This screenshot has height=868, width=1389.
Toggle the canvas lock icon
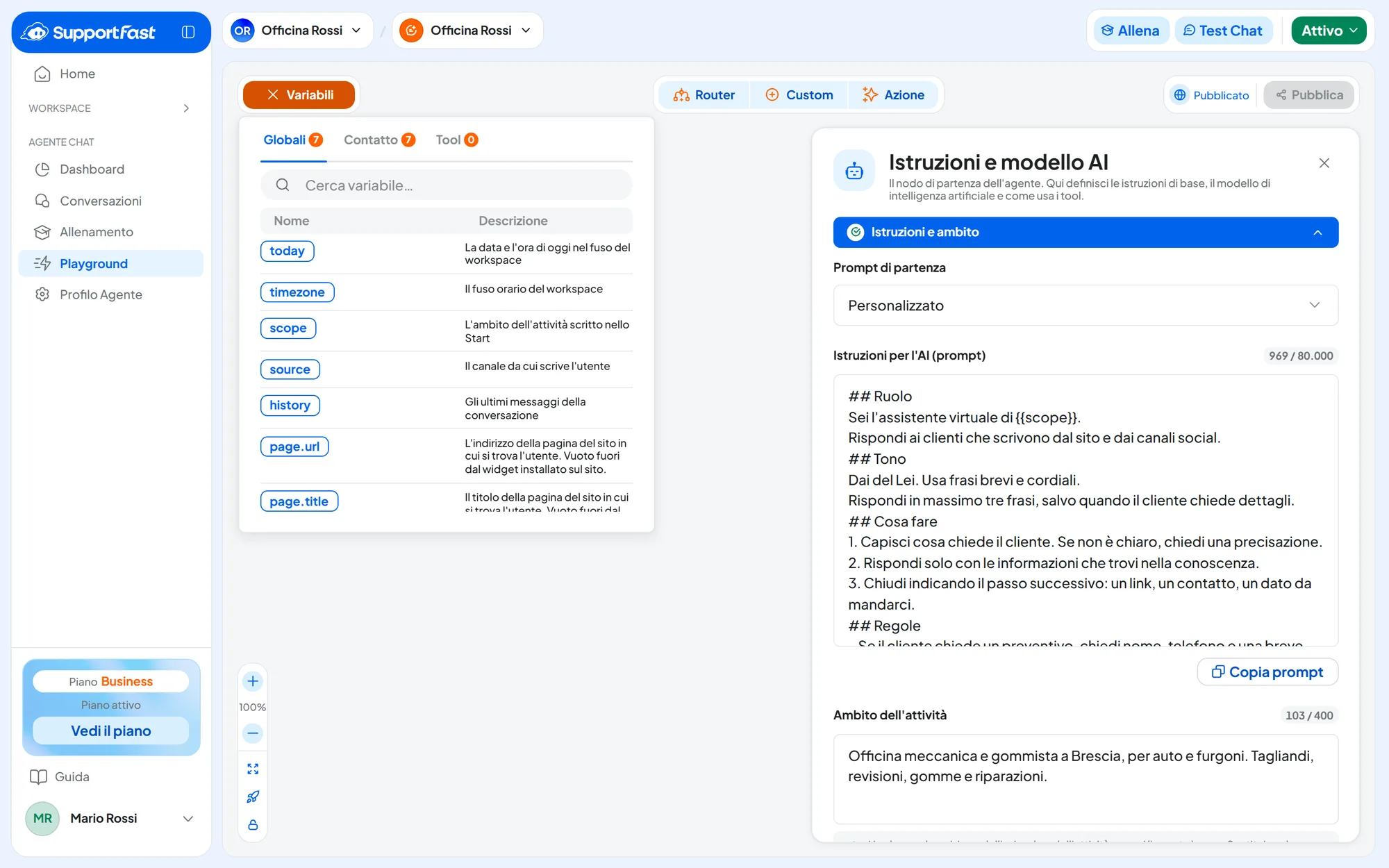coord(253,825)
